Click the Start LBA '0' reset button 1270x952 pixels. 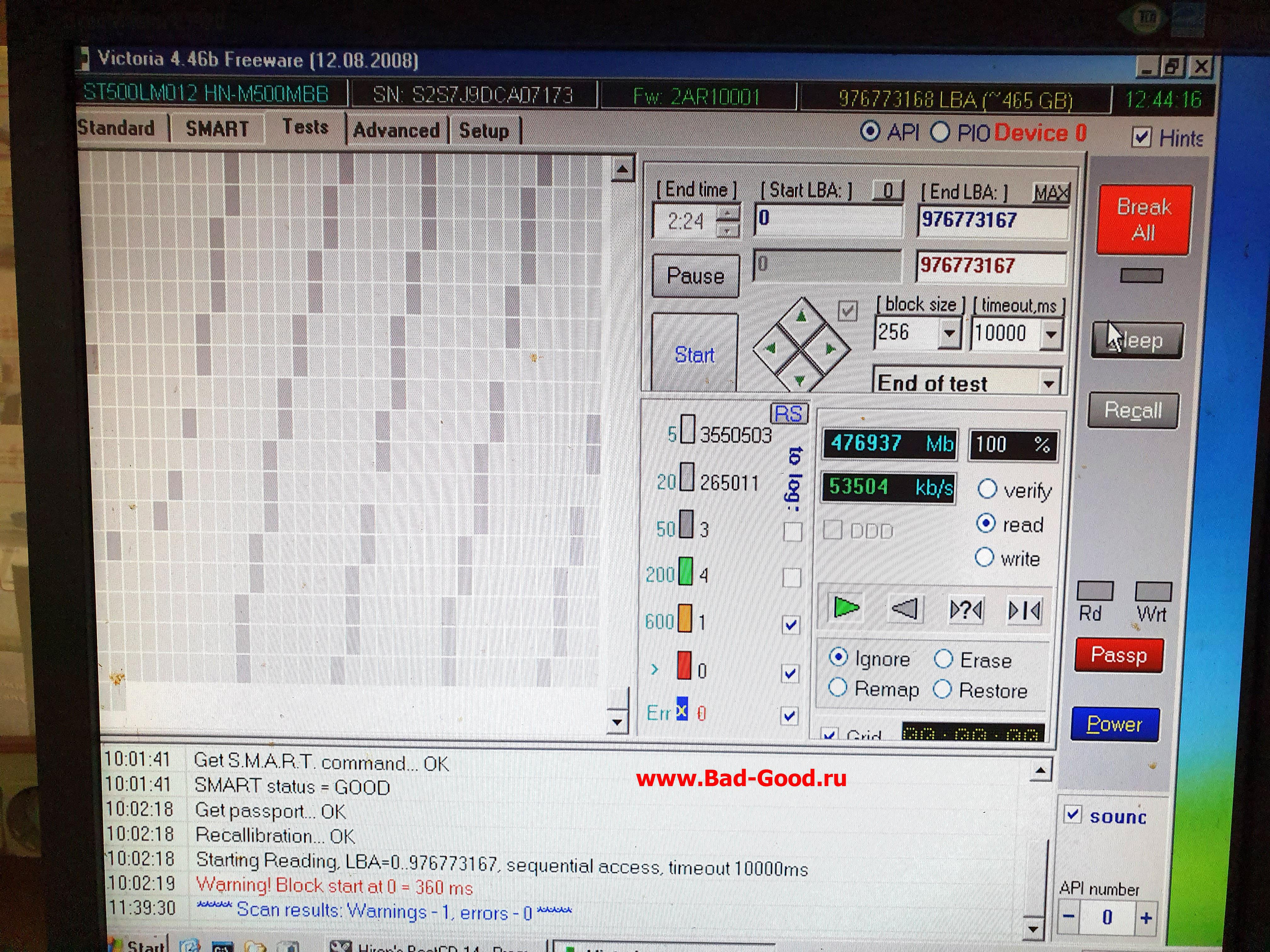pos(888,191)
